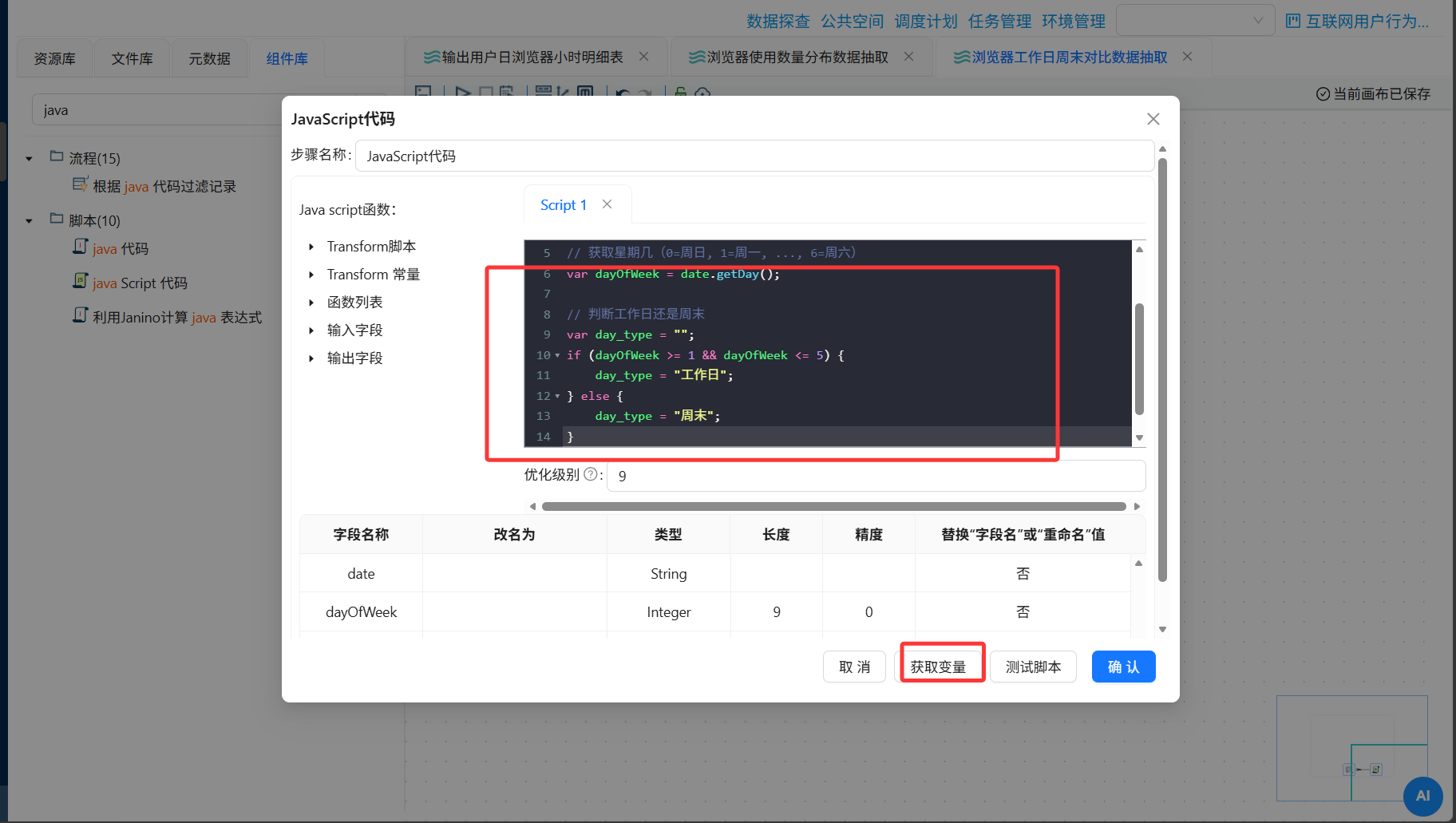1456x823 pixels.
Task: Switch to the 资源库 tab
Action: pos(55,58)
